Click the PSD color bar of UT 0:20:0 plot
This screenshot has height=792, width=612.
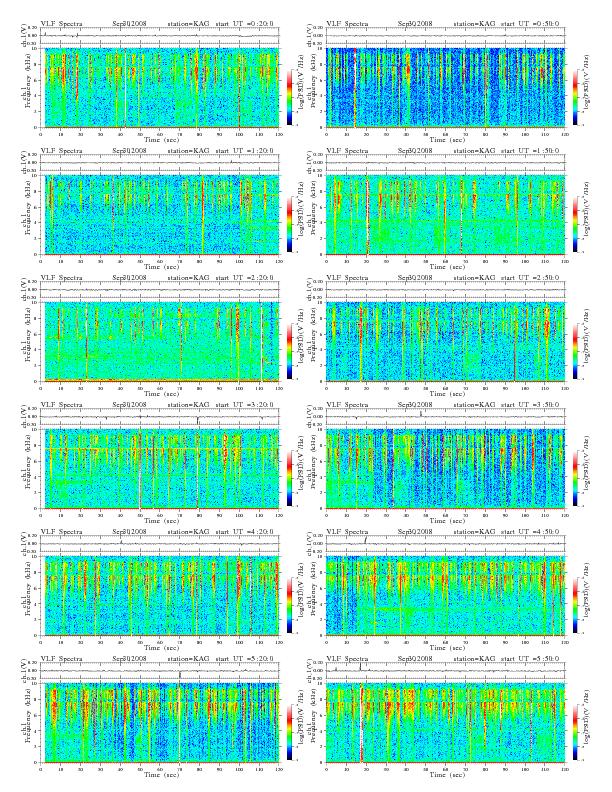tap(289, 96)
